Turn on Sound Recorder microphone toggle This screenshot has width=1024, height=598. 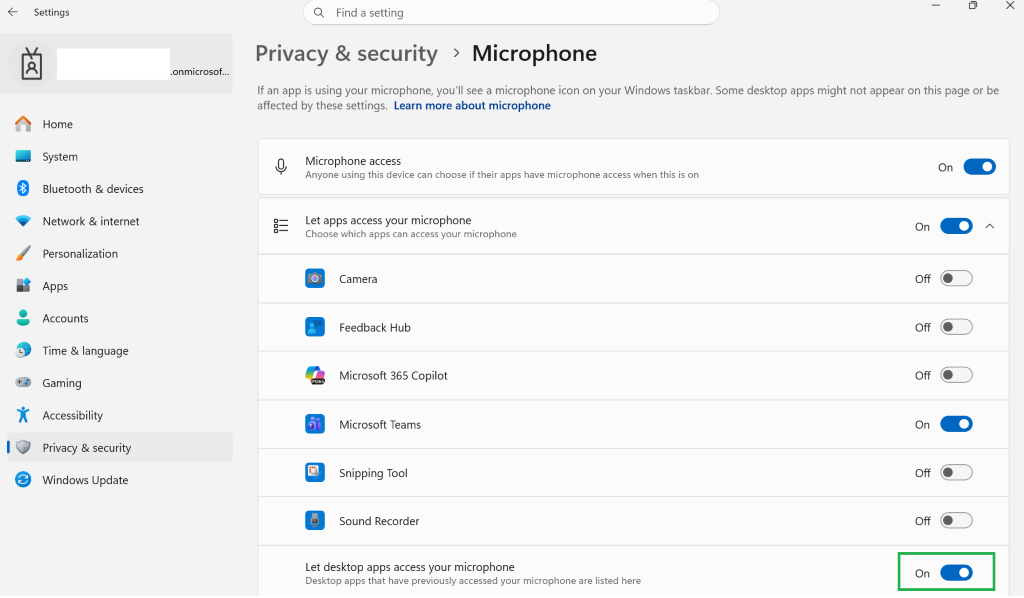coord(956,521)
